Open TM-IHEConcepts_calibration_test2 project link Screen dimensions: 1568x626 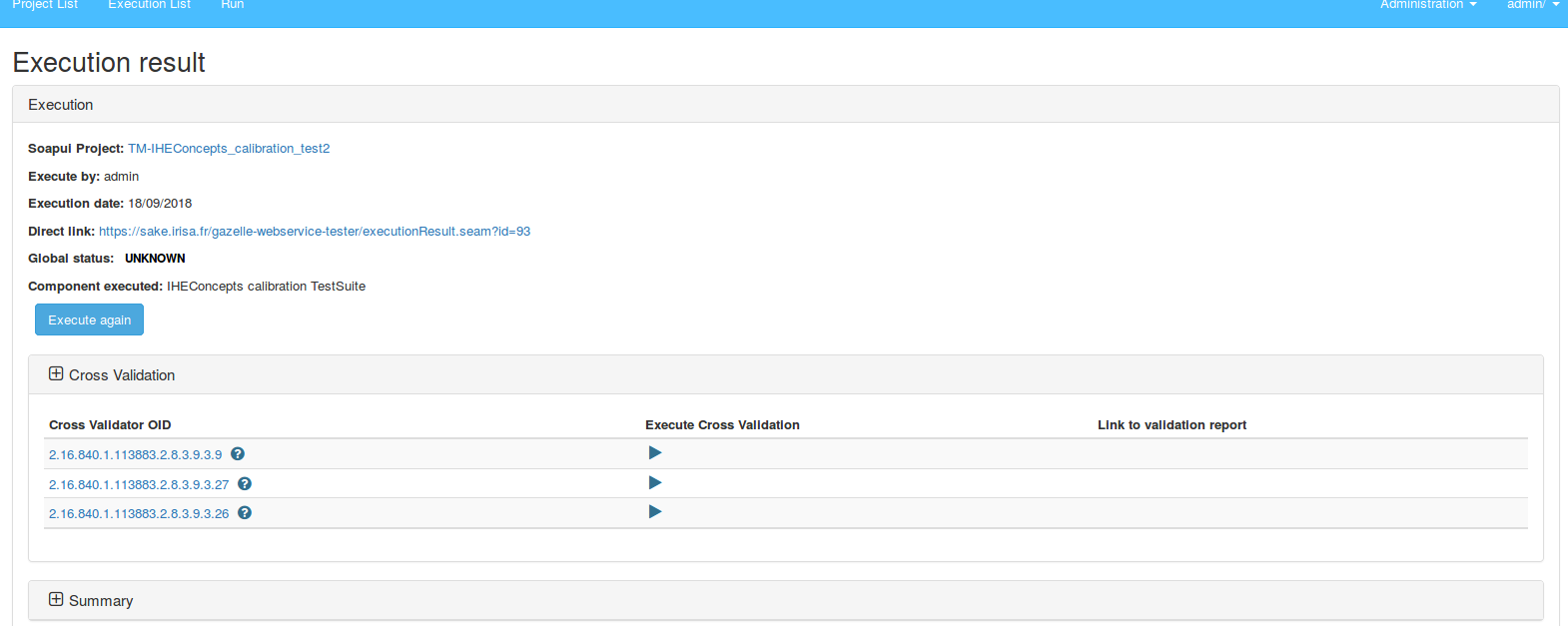[229, 149]
